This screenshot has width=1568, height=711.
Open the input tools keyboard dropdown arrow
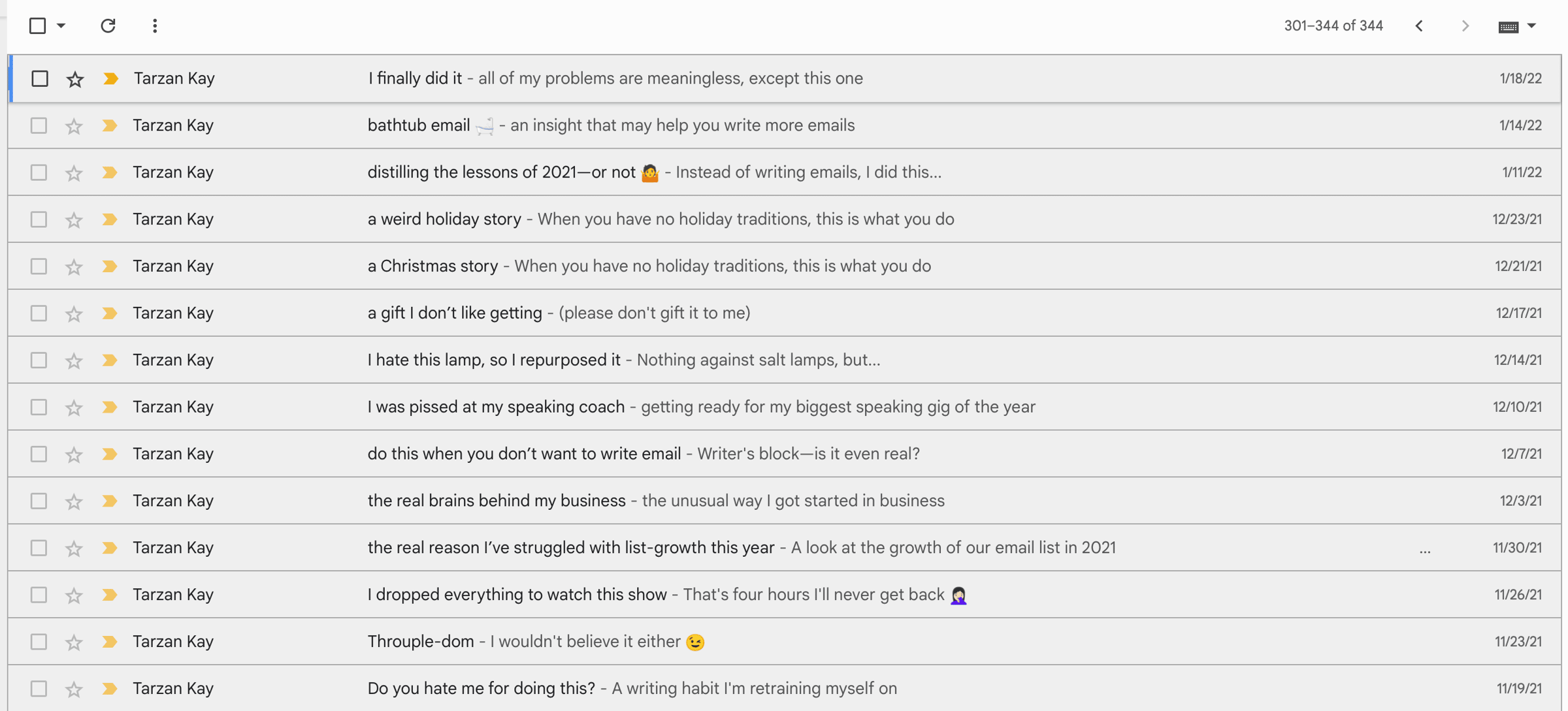(1531, 26)
